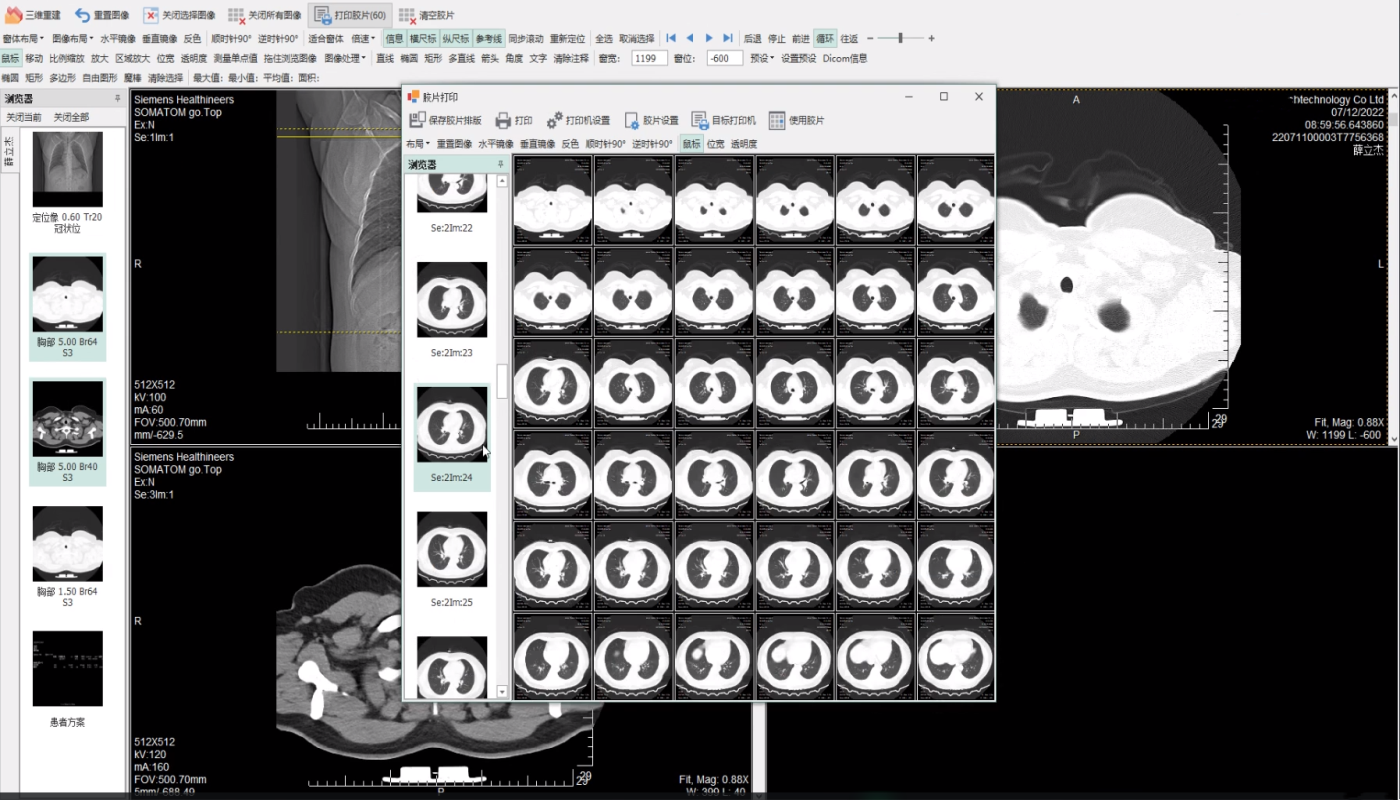The height and width of the screenshot is (800, 1400).
Task: Click 反色 invert in main toolbar
Action: [x=192, y=38]
